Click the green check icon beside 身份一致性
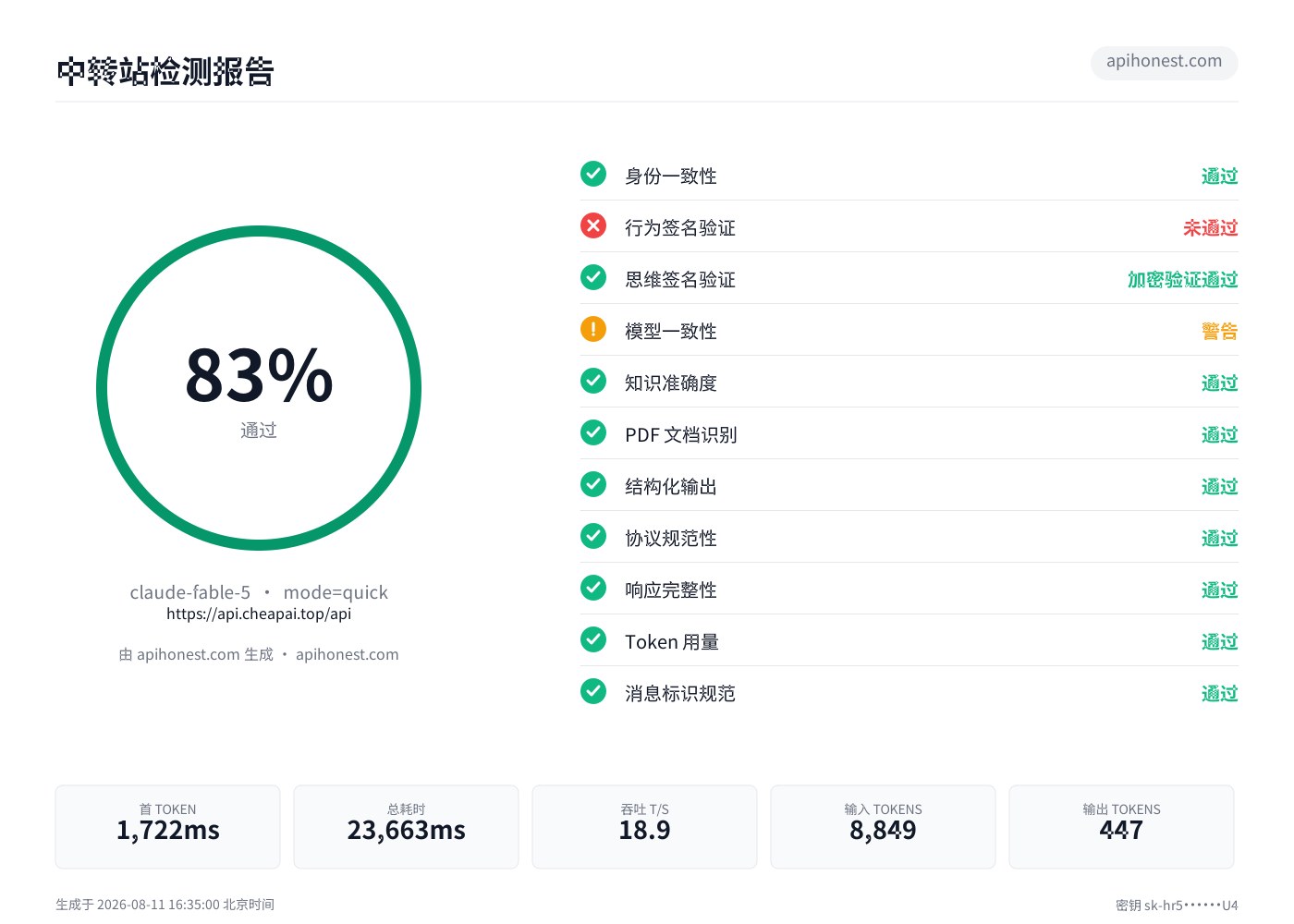Viewport: 1294px width, 924px height. [593, 174]
